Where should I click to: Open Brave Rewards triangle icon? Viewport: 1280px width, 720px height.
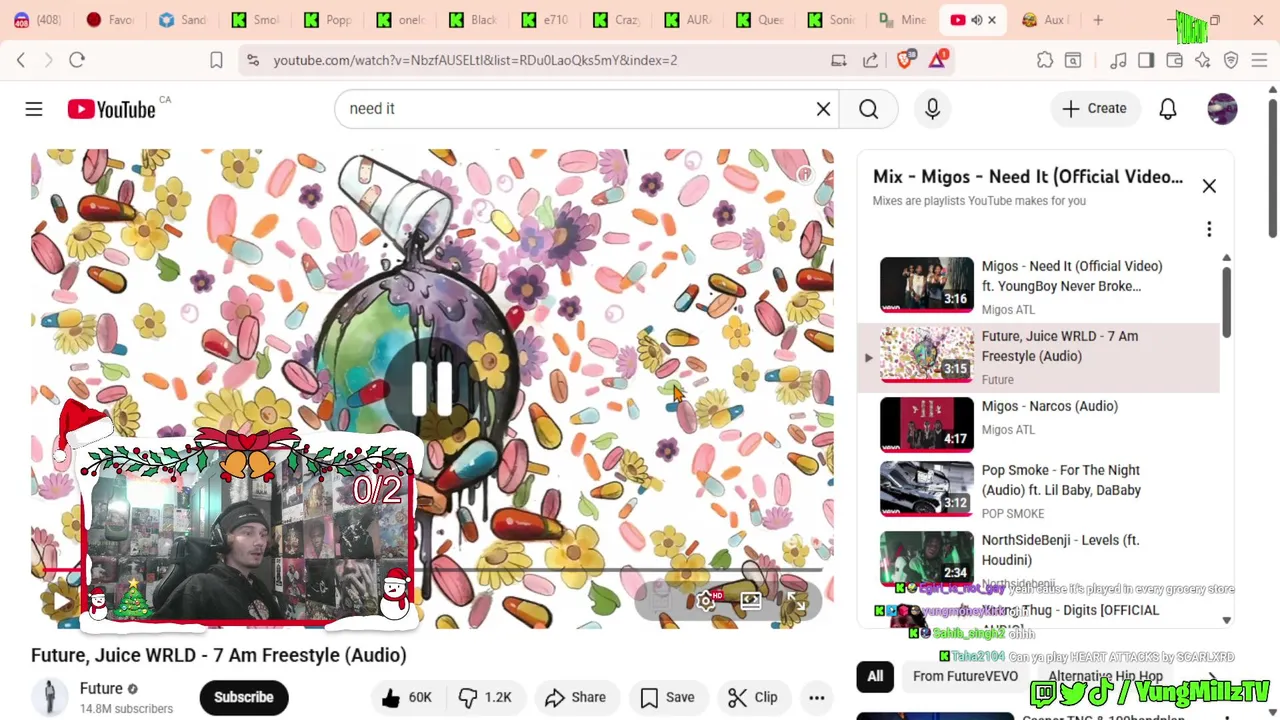[x=937, y=60]
